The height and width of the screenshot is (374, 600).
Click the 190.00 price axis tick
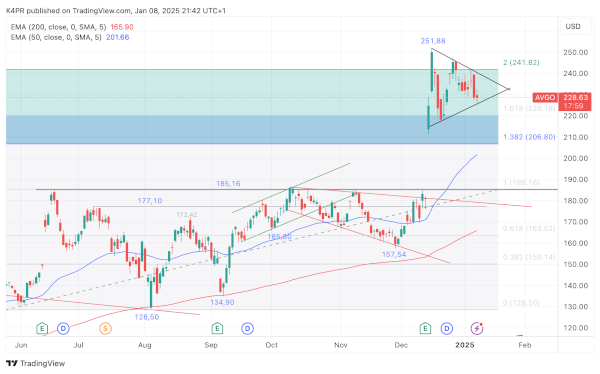(x=576, y=179)
